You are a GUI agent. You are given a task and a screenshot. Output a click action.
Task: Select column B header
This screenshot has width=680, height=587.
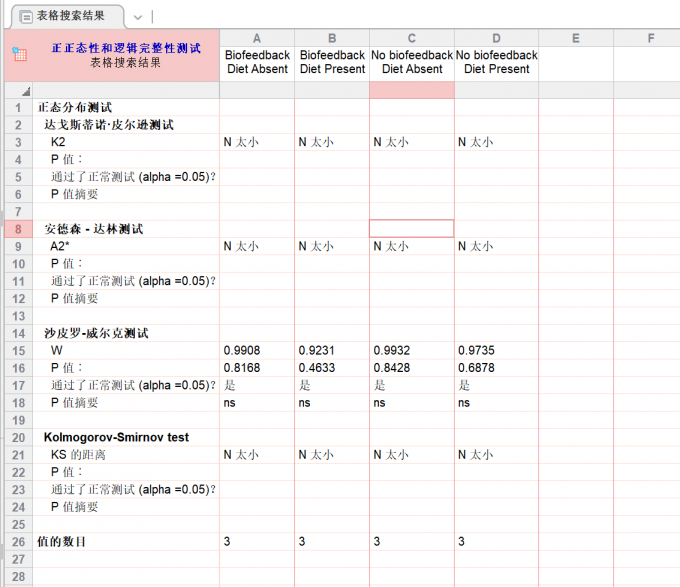[332, 38]
